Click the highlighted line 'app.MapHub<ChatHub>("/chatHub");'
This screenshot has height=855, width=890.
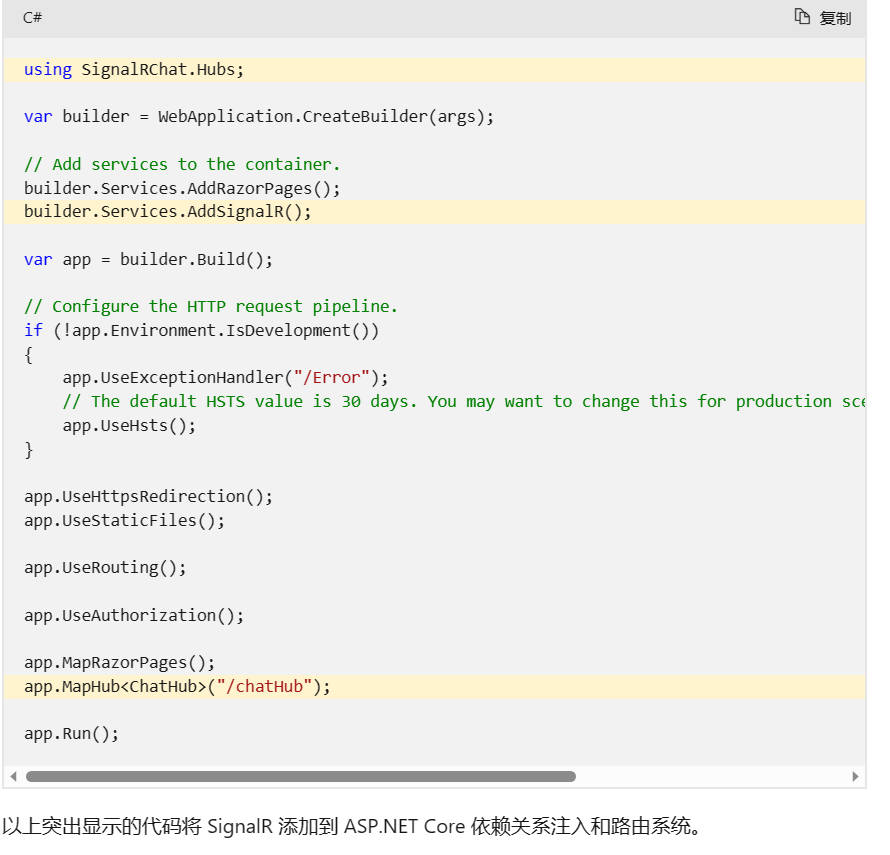point(177,687)
